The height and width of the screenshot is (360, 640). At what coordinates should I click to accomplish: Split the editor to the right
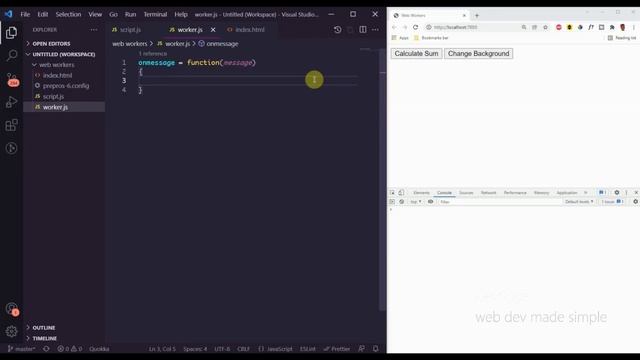(x=363, y=29)
